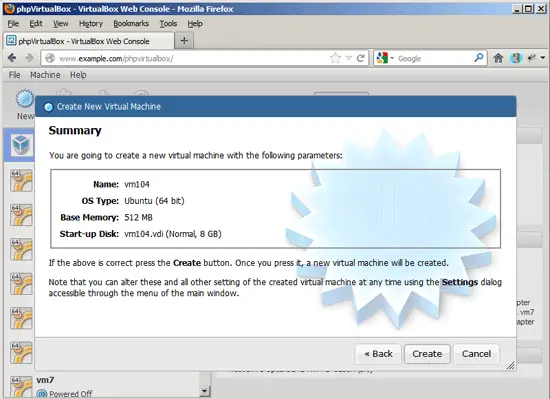Open the URL history dropdown arrow
This screenshot has width=550, height=399.
click(349, 58)
